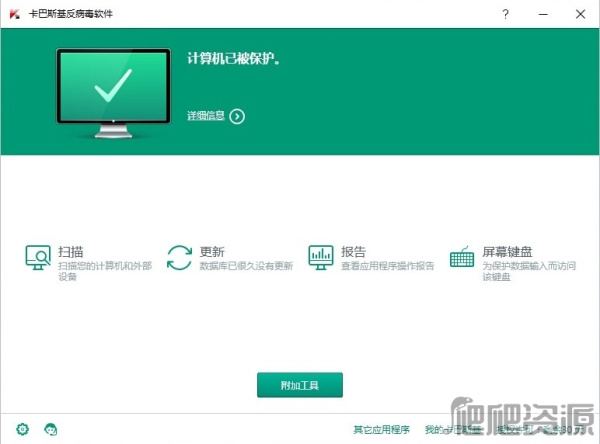Open the 我的卡巴斯基 link

pyautogui.click(x=452, y=429)
